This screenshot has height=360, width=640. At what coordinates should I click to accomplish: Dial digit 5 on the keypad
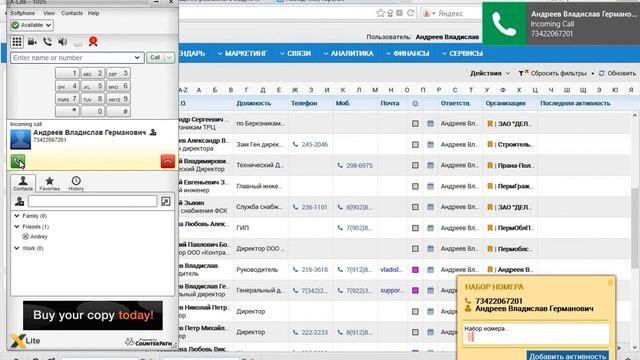[93, 86]
